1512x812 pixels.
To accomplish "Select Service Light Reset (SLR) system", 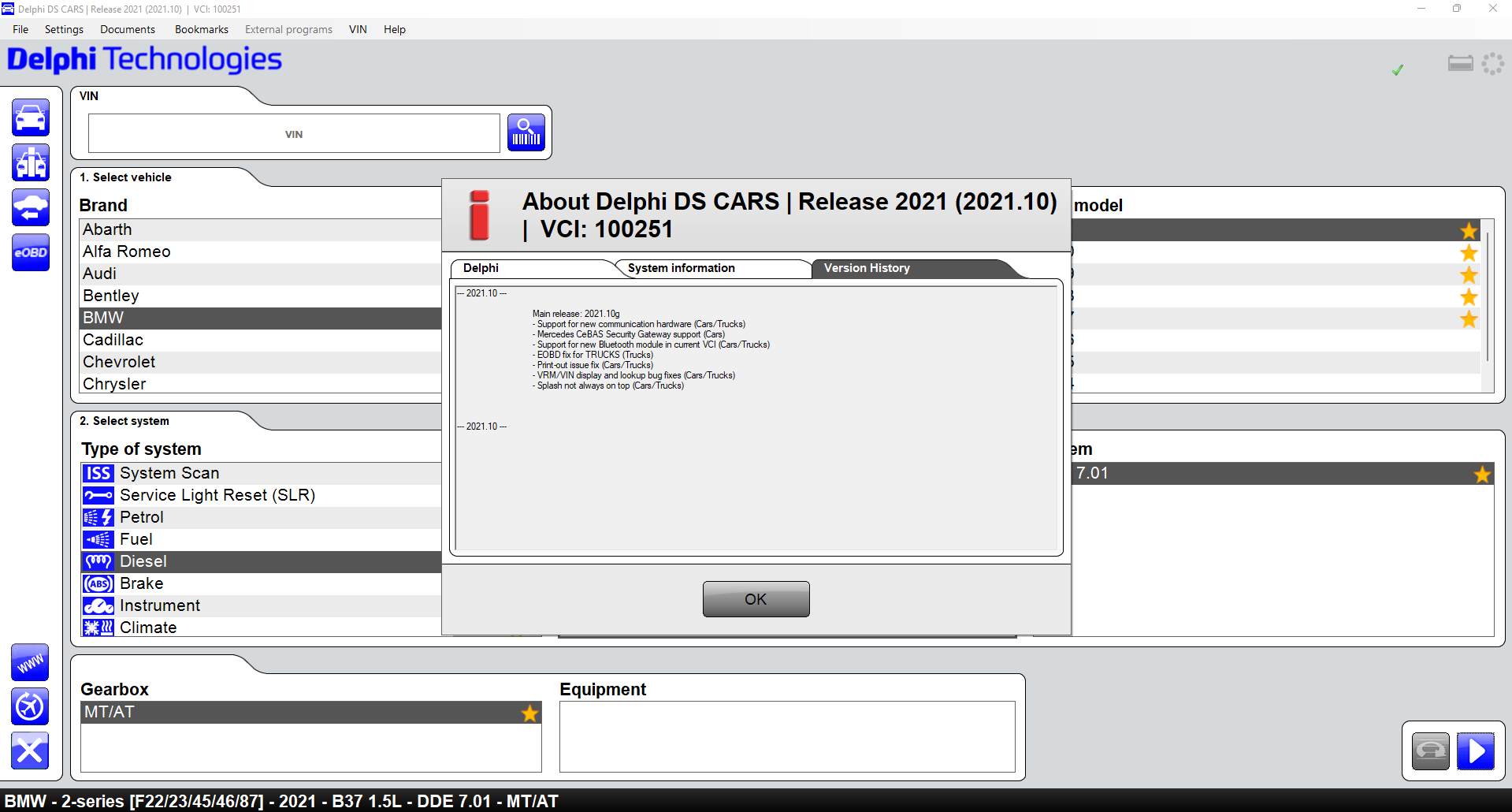I will click(217, 495).
